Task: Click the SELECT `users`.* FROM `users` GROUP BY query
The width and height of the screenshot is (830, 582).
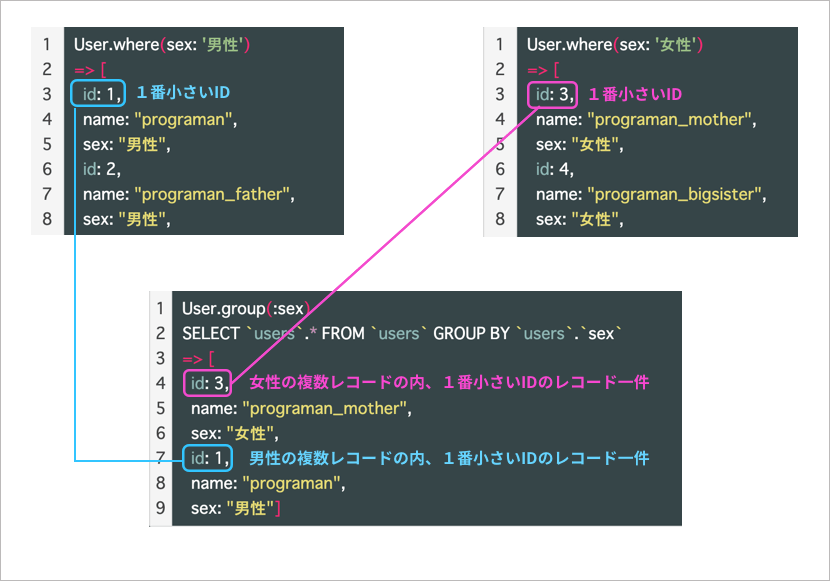Action: coord(402,334)
